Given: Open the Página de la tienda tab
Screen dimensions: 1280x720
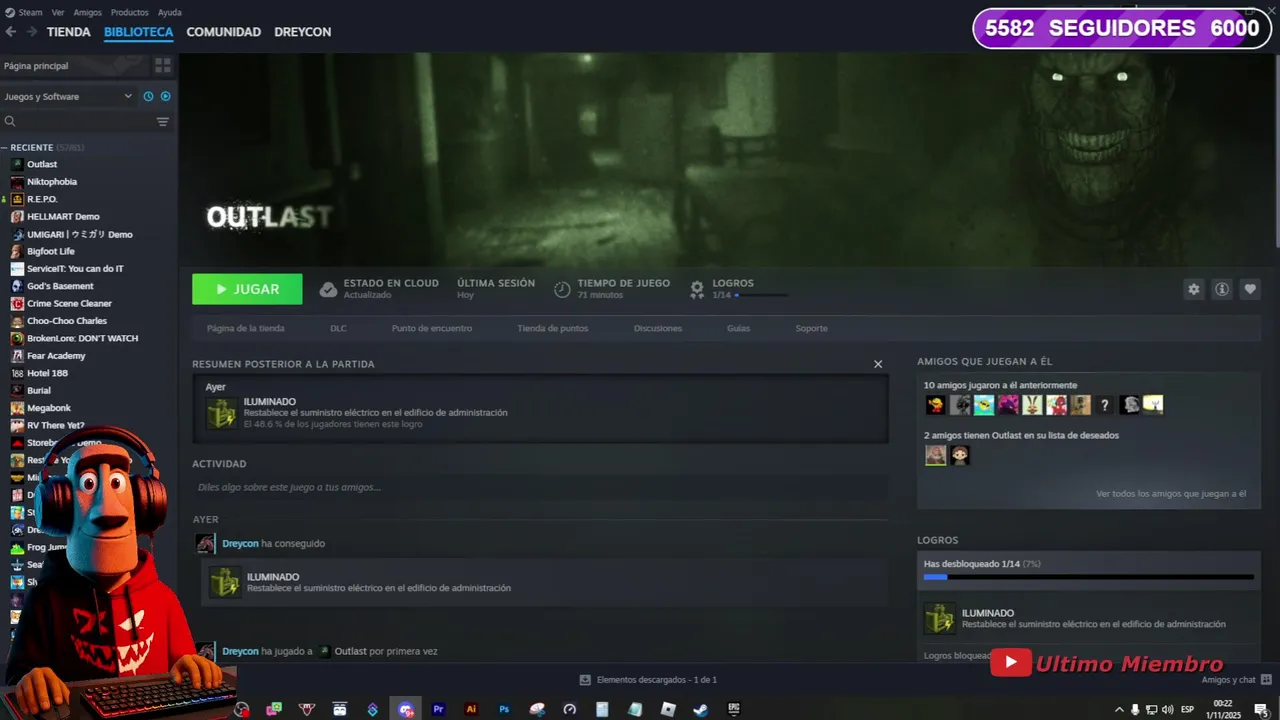Looking at the screenshot, I should click(x=246, y=328).
